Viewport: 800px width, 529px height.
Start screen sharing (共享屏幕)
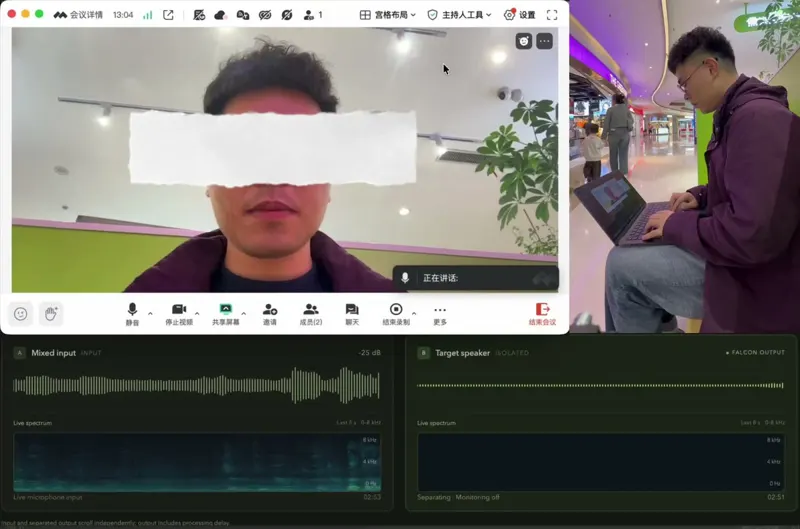pyautogui.click(x=226, y=314)
